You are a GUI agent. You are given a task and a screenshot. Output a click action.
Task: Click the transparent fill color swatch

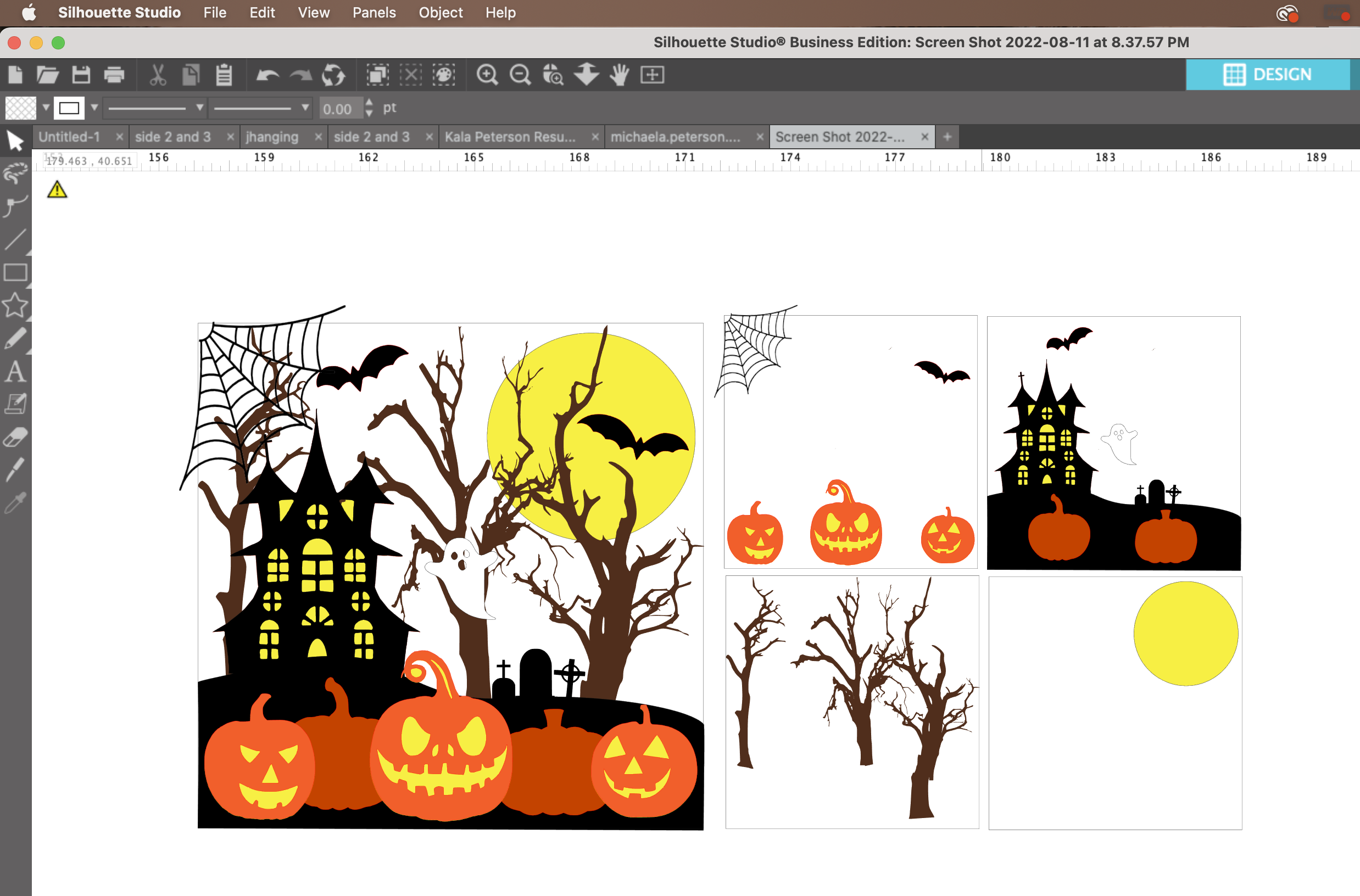coord(20,108)
